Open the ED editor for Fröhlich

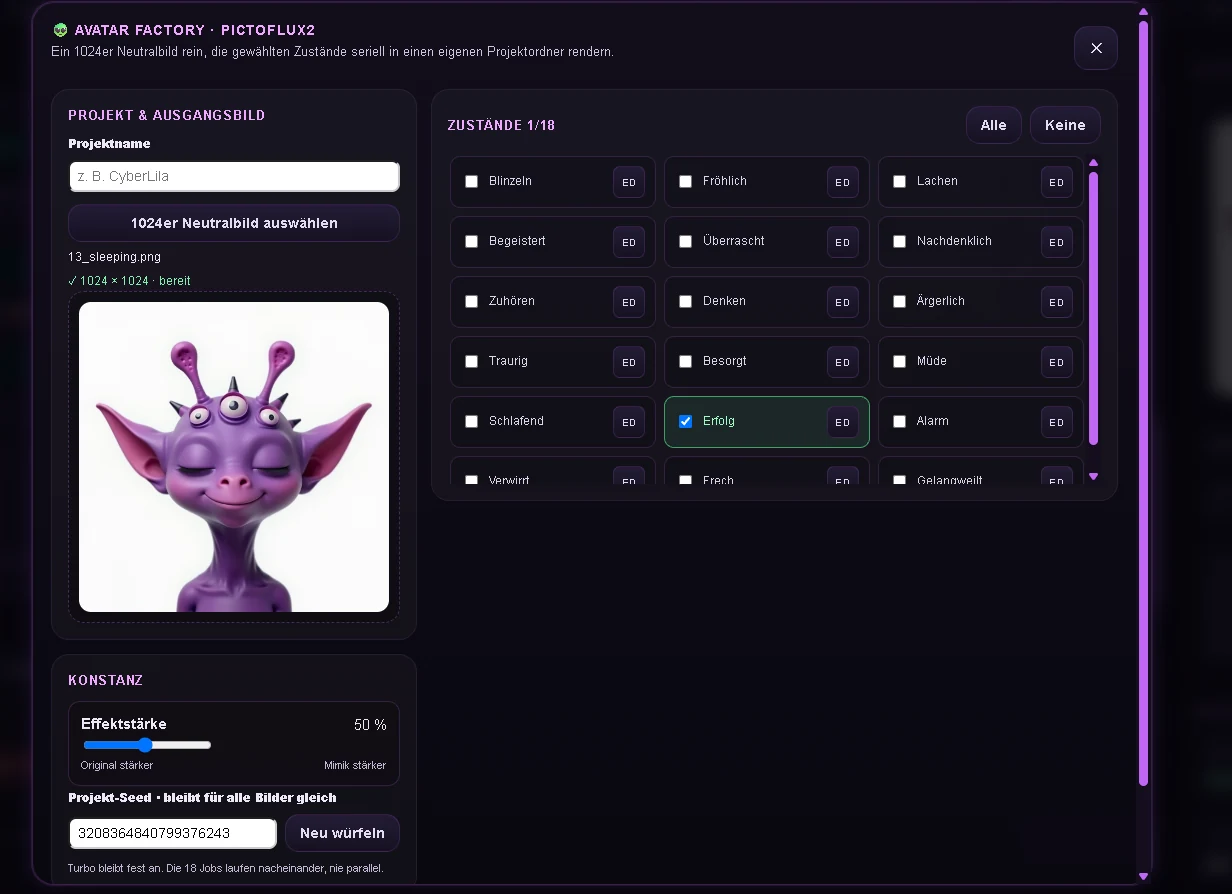(x=843, y=182)
